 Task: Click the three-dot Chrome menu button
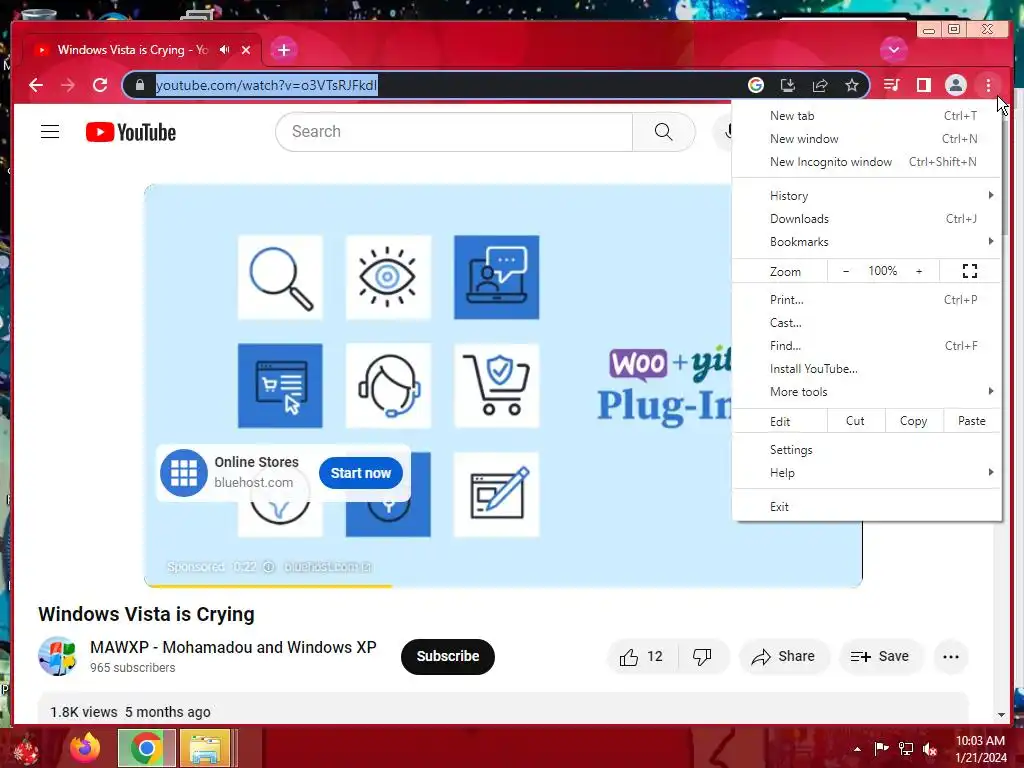(x=988, y=85)
